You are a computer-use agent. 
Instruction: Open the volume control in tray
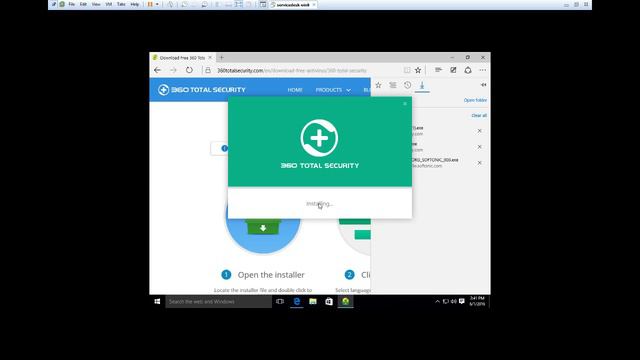point(453,302)
